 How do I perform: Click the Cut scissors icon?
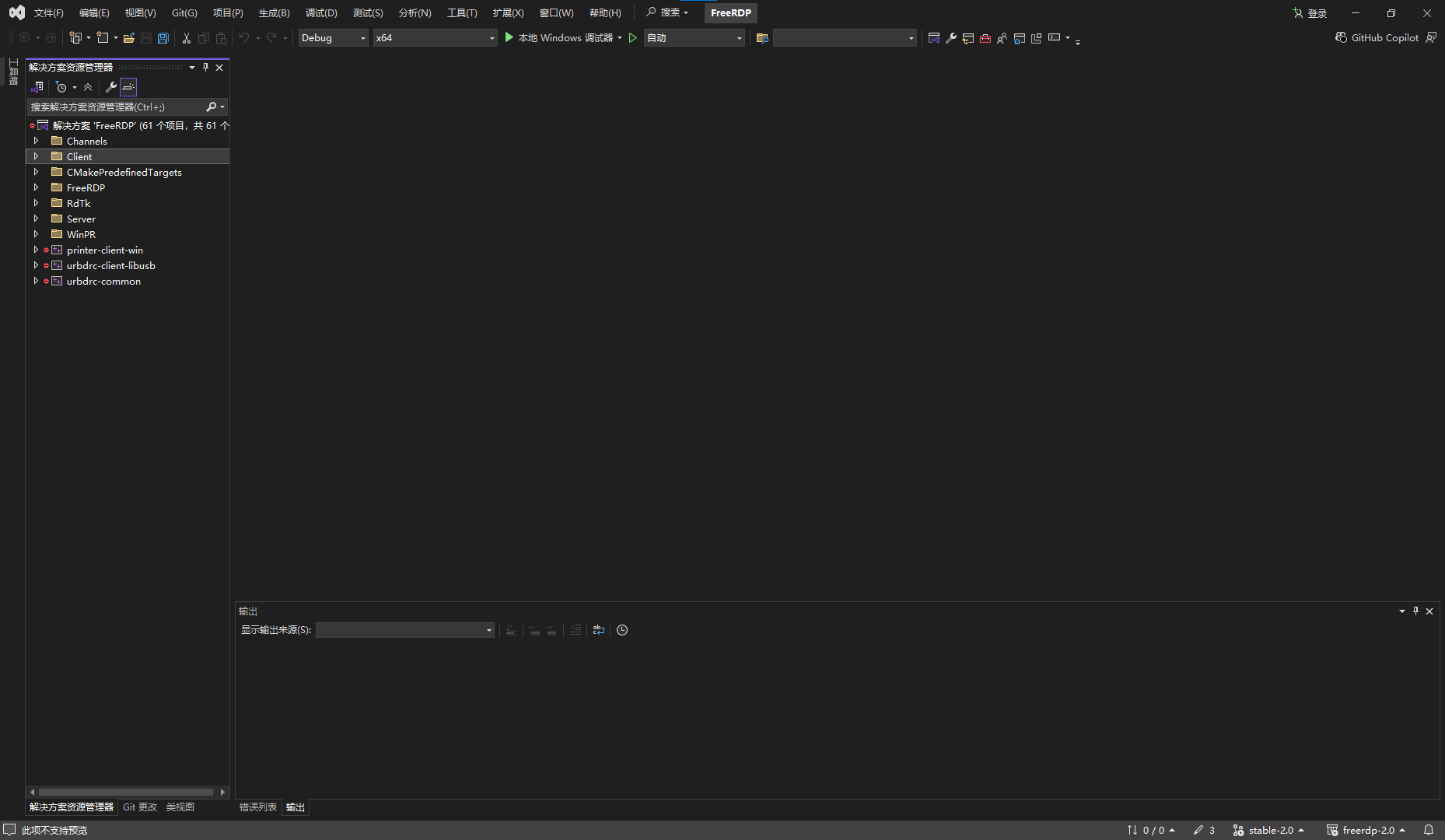pos(187,38)
